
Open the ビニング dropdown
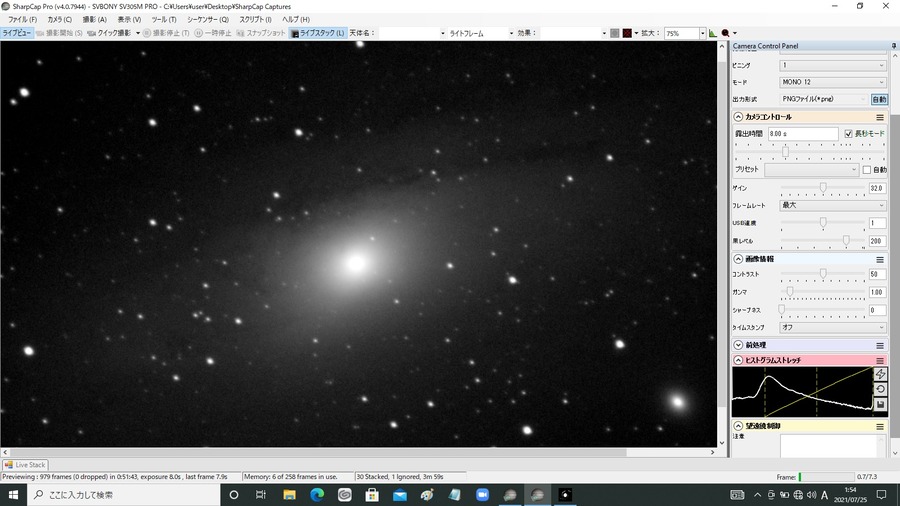(833, 65)
